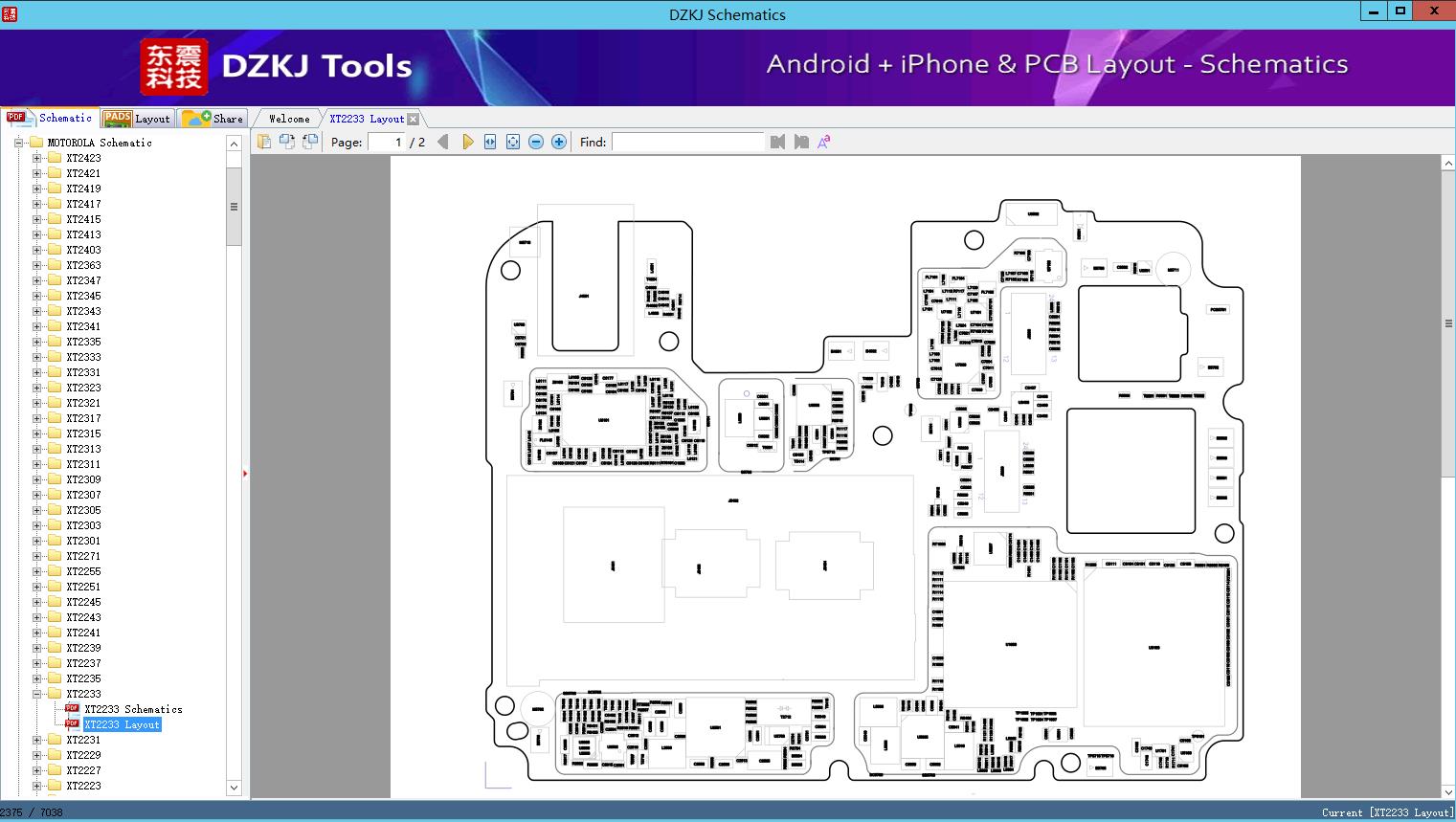Viewport: 1456px width, 822px height.
Task: Click the find next icon
Action: tap(801, 142)
